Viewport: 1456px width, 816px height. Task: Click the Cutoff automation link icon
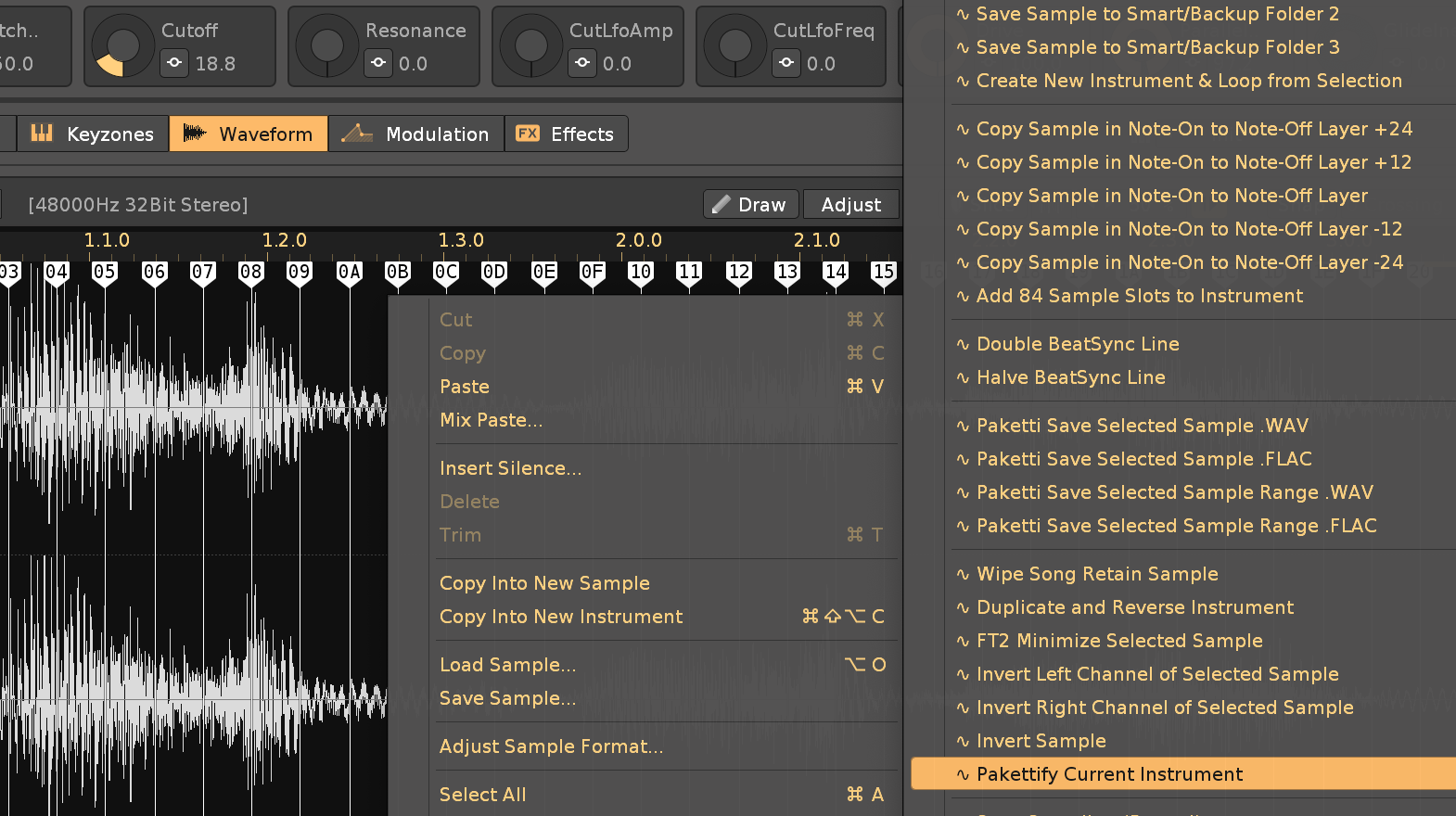pos(174,63)
